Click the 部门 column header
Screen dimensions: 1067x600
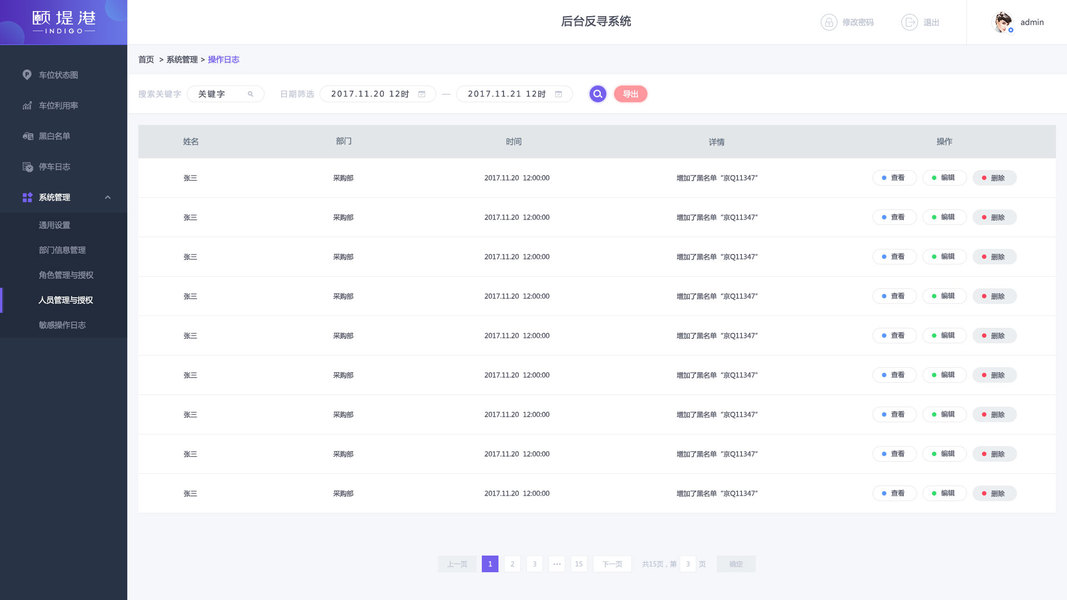344,141
